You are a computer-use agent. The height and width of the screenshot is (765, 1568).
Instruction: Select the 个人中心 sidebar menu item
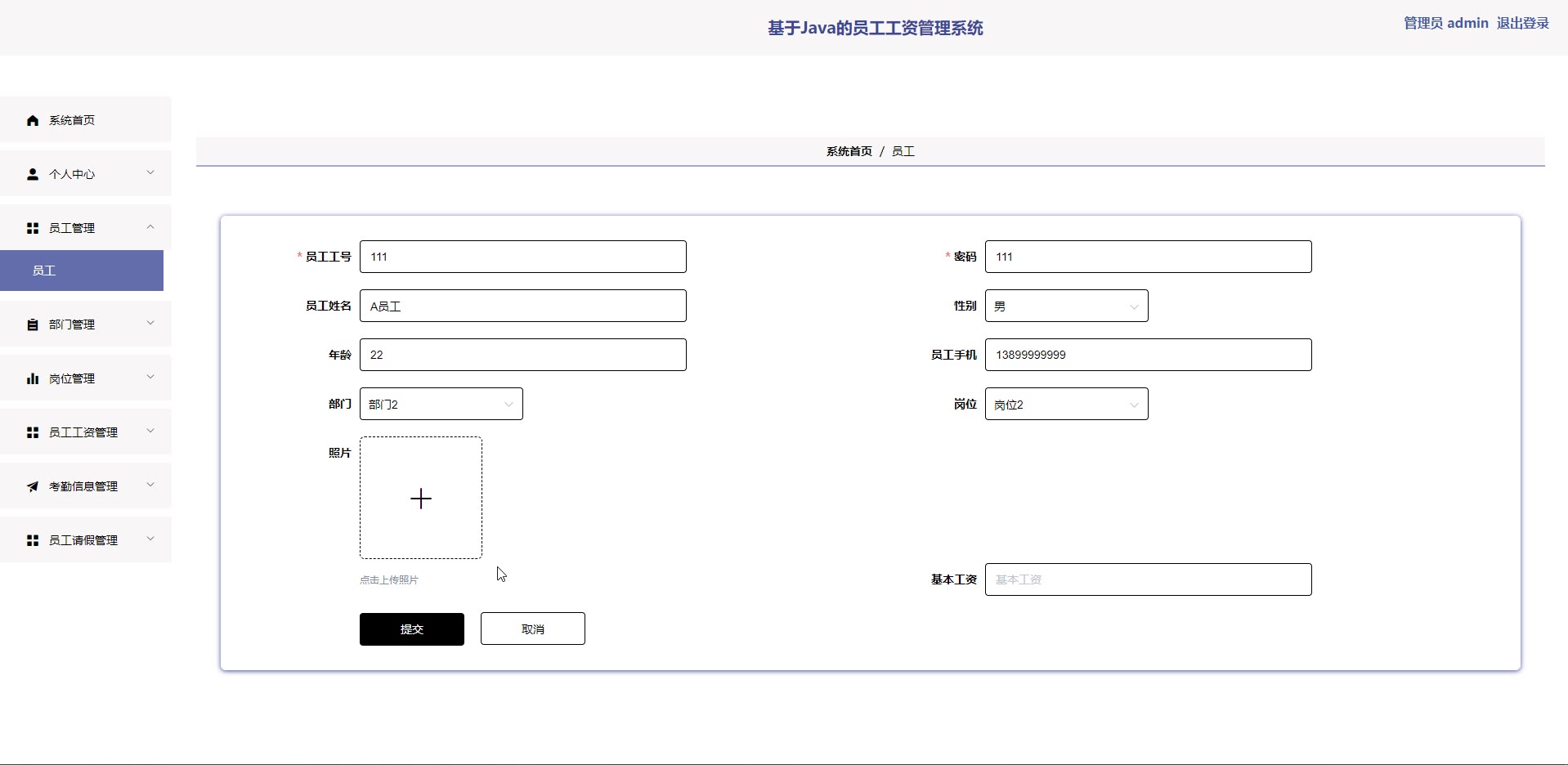86,173
